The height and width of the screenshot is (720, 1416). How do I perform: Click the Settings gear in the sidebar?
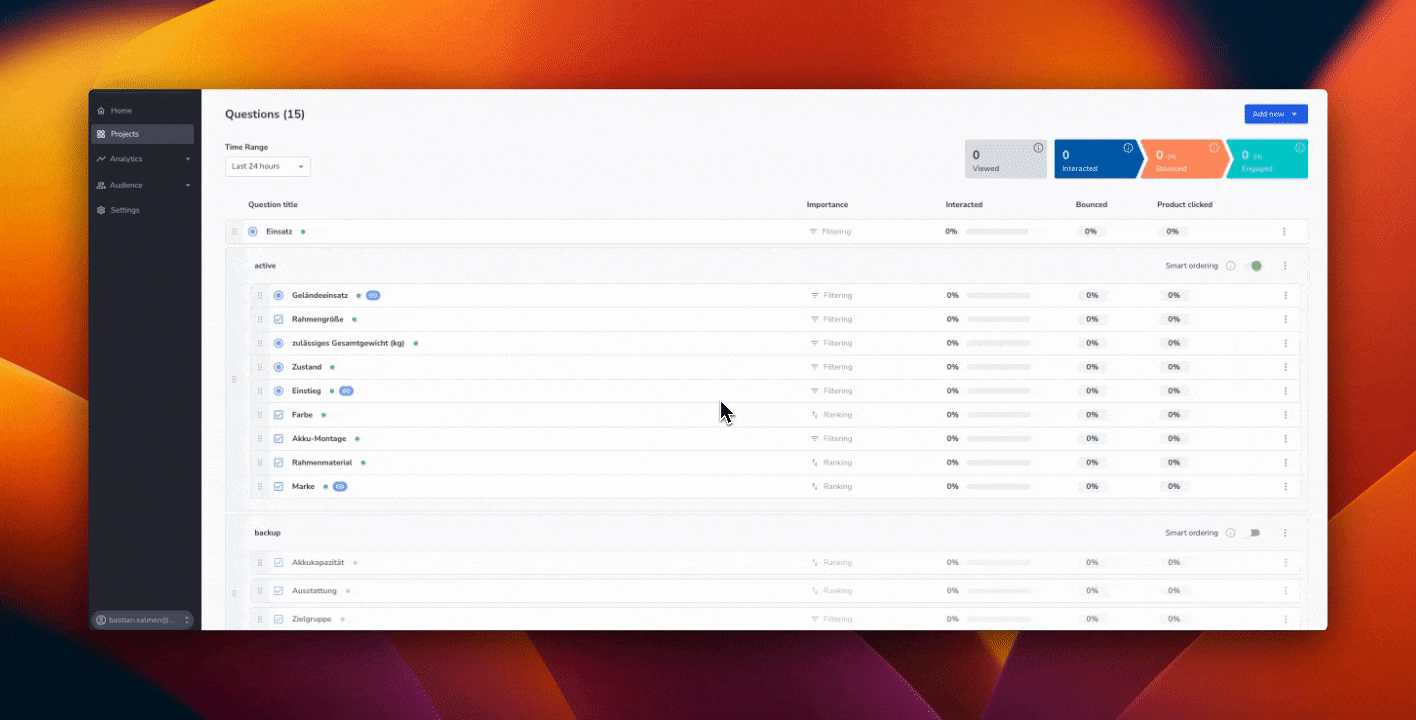tap(124, 210)
